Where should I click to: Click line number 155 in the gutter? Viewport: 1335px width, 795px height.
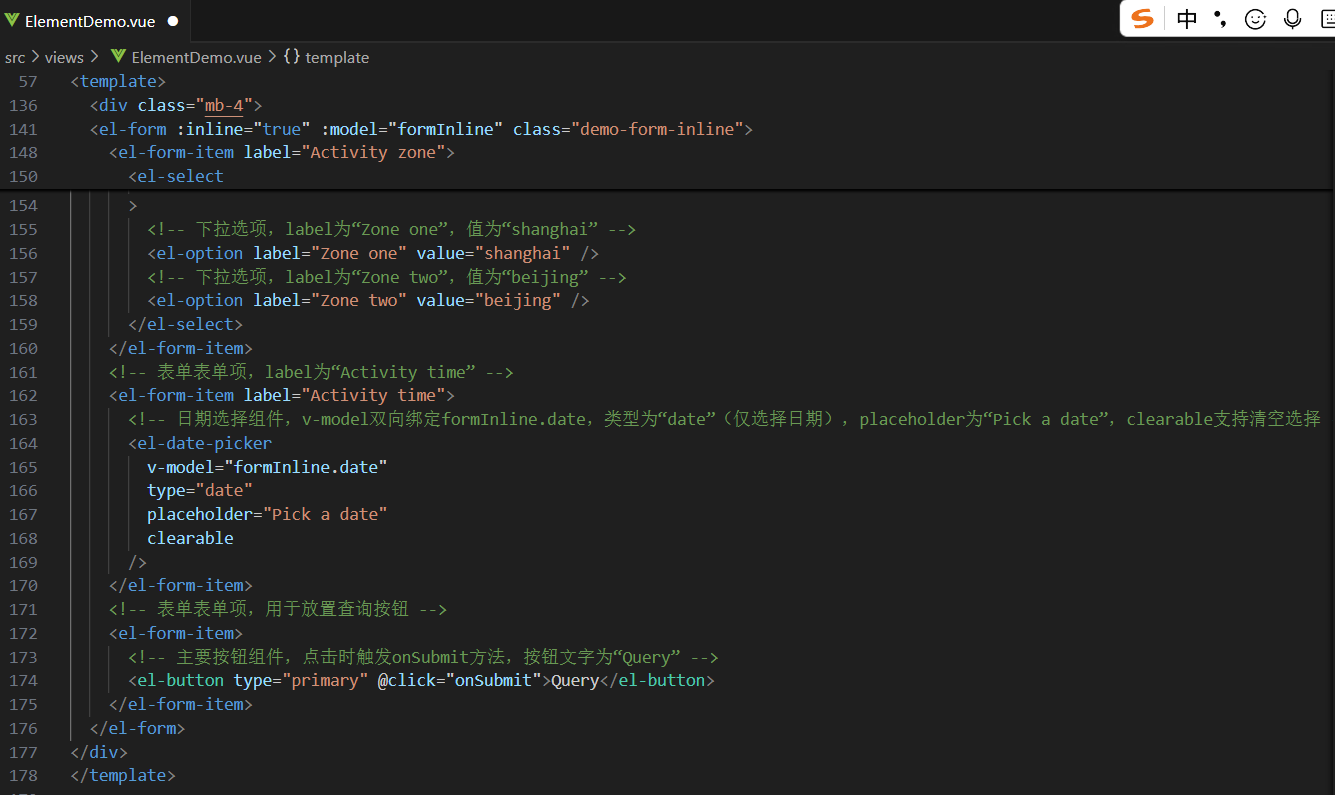click(x=23, y=229)
